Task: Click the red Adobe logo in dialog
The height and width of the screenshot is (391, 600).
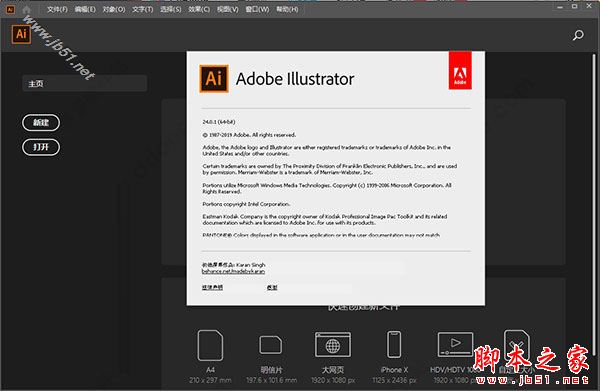Action: pyautogui.click(x=460, y=71)
